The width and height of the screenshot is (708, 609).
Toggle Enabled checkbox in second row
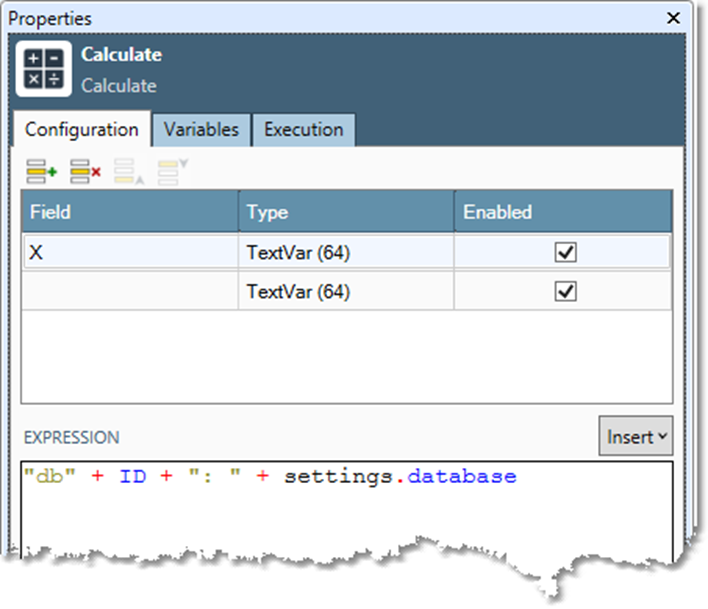(565, 291)
